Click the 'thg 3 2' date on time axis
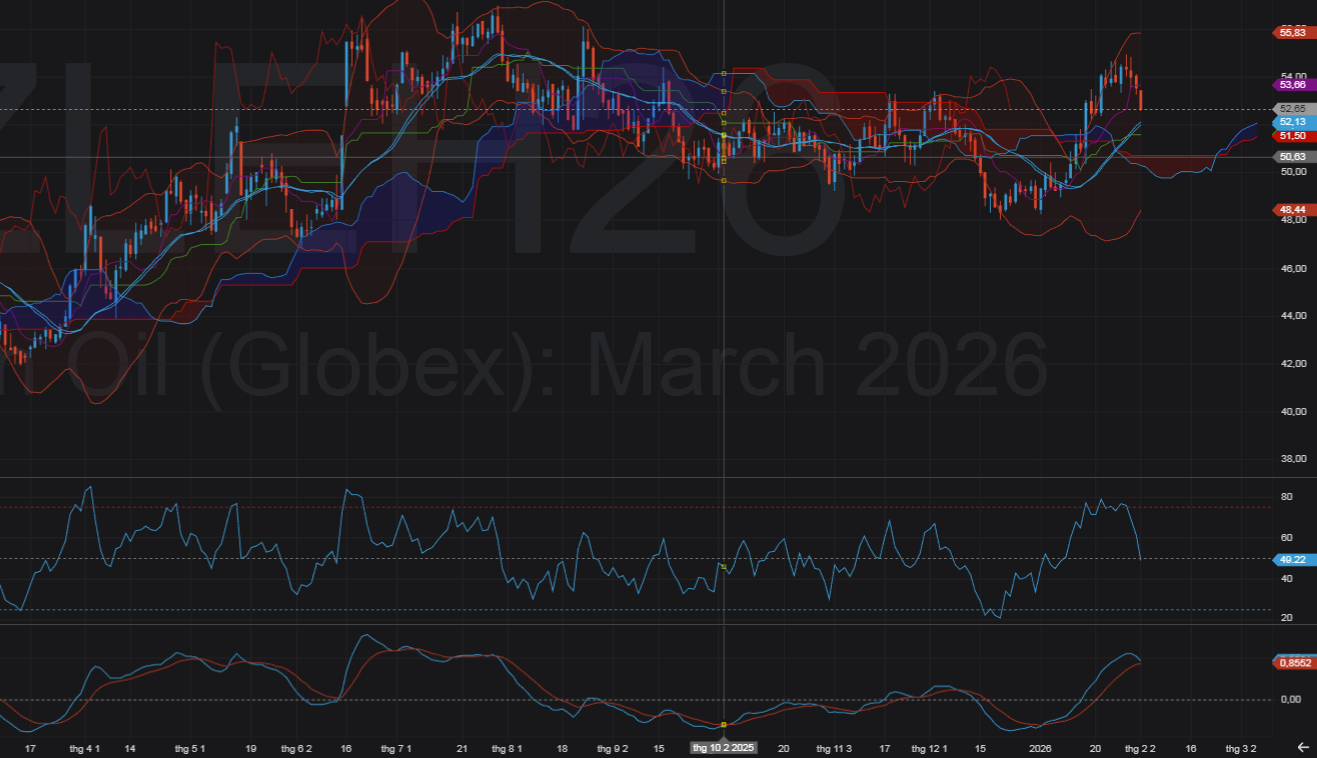This screenshot has width=1317, height=758. (x=1241, y=748)
